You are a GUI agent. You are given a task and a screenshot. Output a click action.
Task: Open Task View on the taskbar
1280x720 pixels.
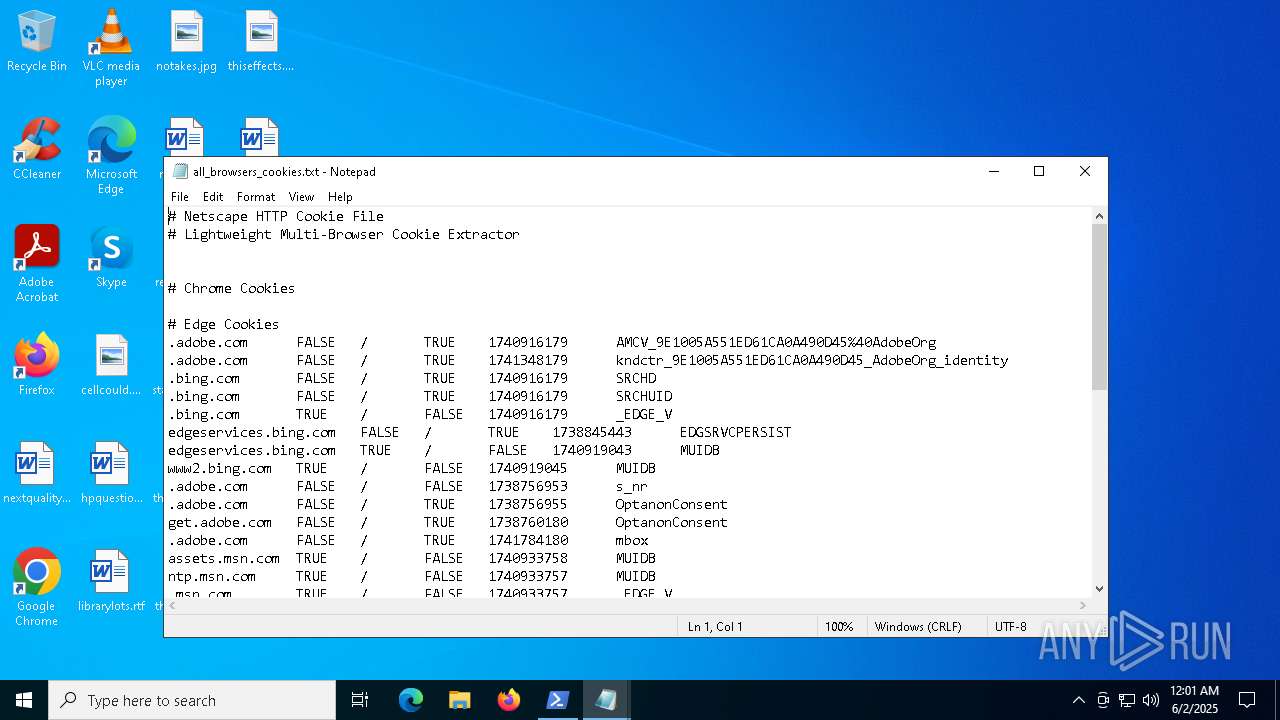[360, 700]
